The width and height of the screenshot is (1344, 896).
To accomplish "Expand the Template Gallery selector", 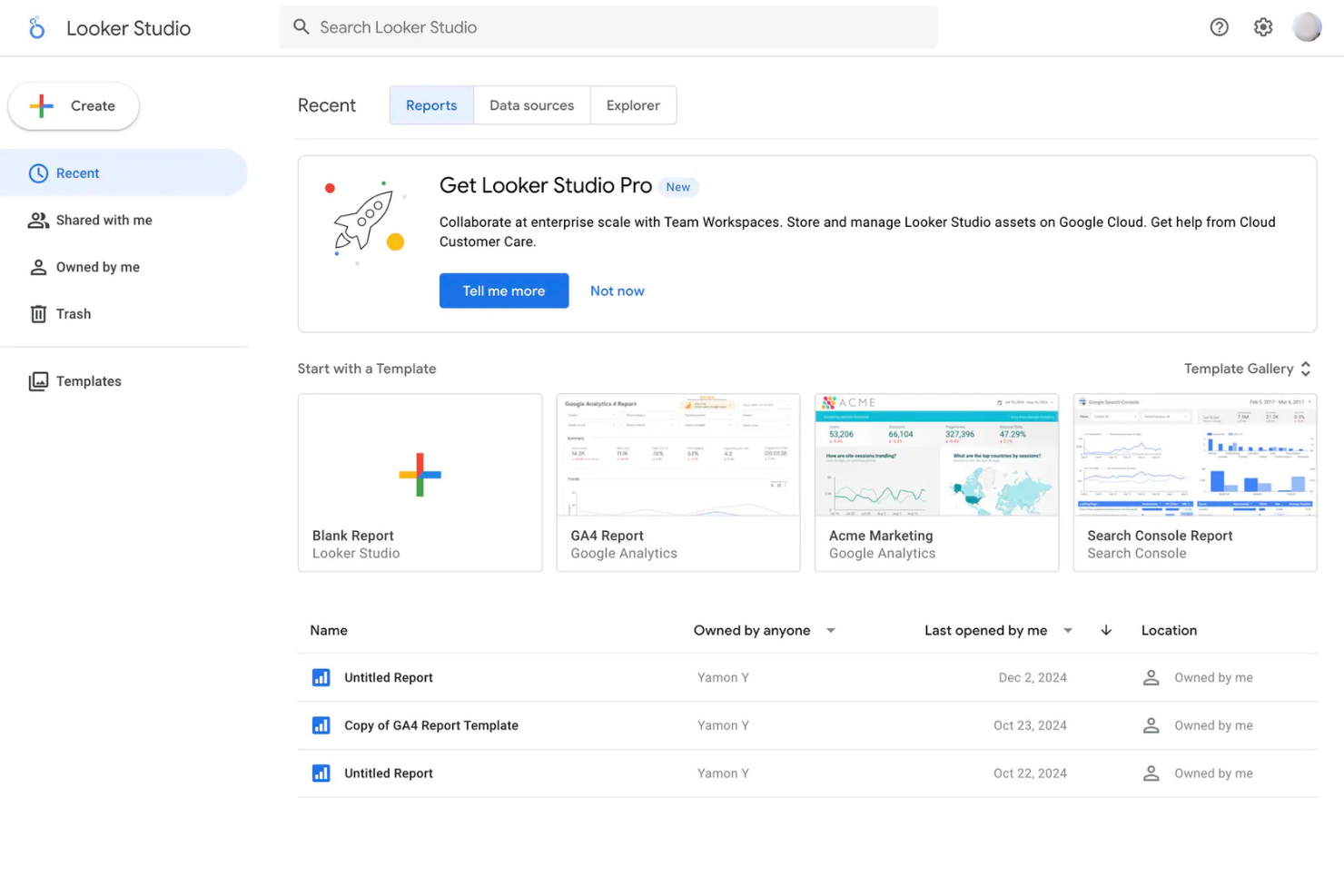I will coord(1248,369).
